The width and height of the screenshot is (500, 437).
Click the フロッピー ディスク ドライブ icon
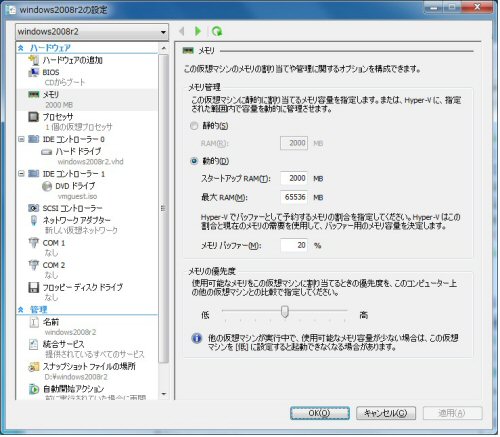pyautogui.click(x=33, y=287)
